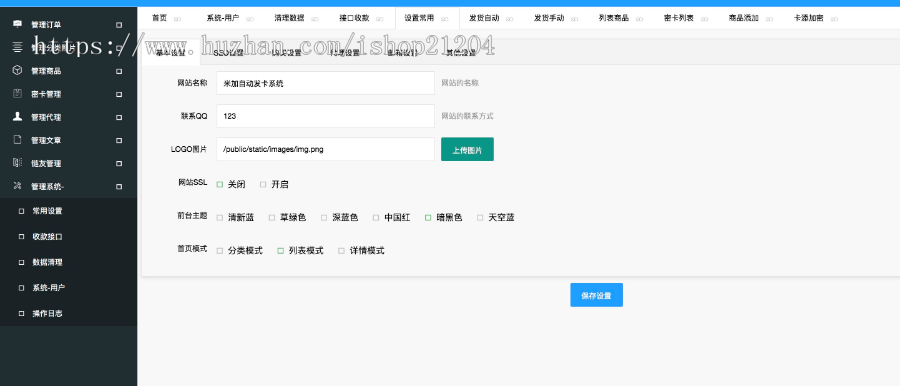Switch to the 系统-用户 tab
Screen dimensions: 900x386
223,18
